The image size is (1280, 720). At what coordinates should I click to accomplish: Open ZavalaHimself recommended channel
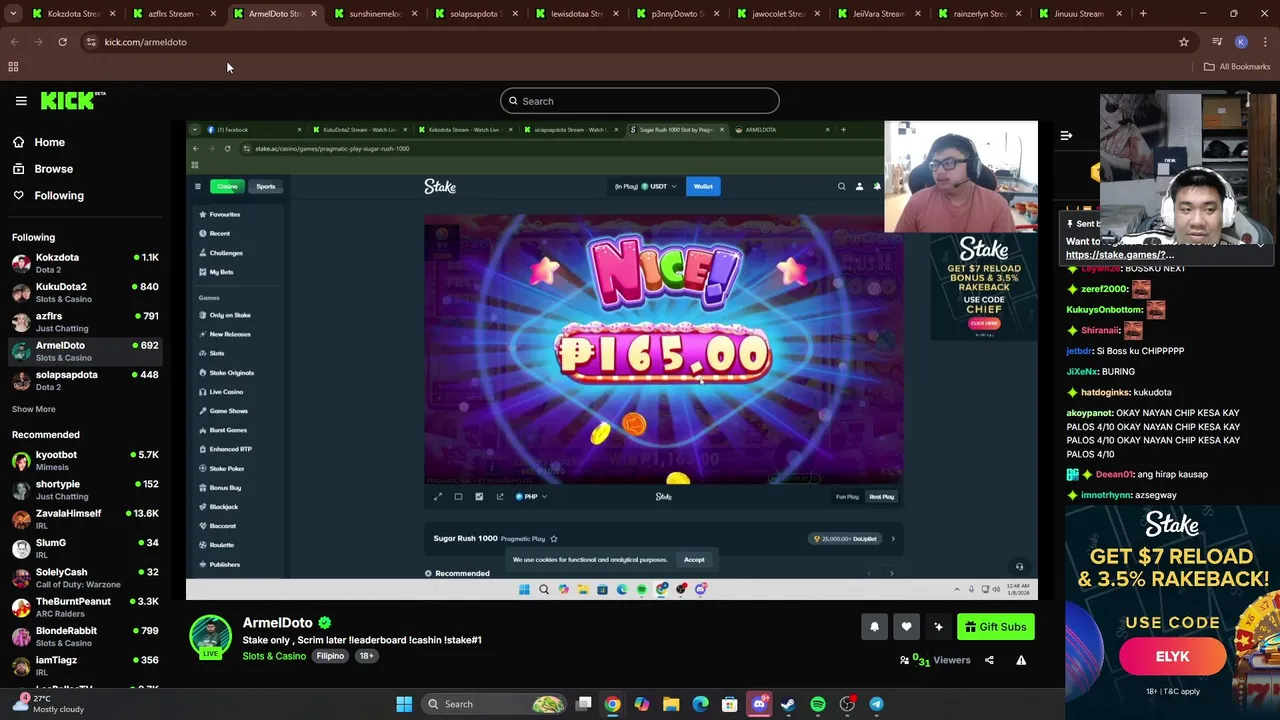click(x=85, y=519)
